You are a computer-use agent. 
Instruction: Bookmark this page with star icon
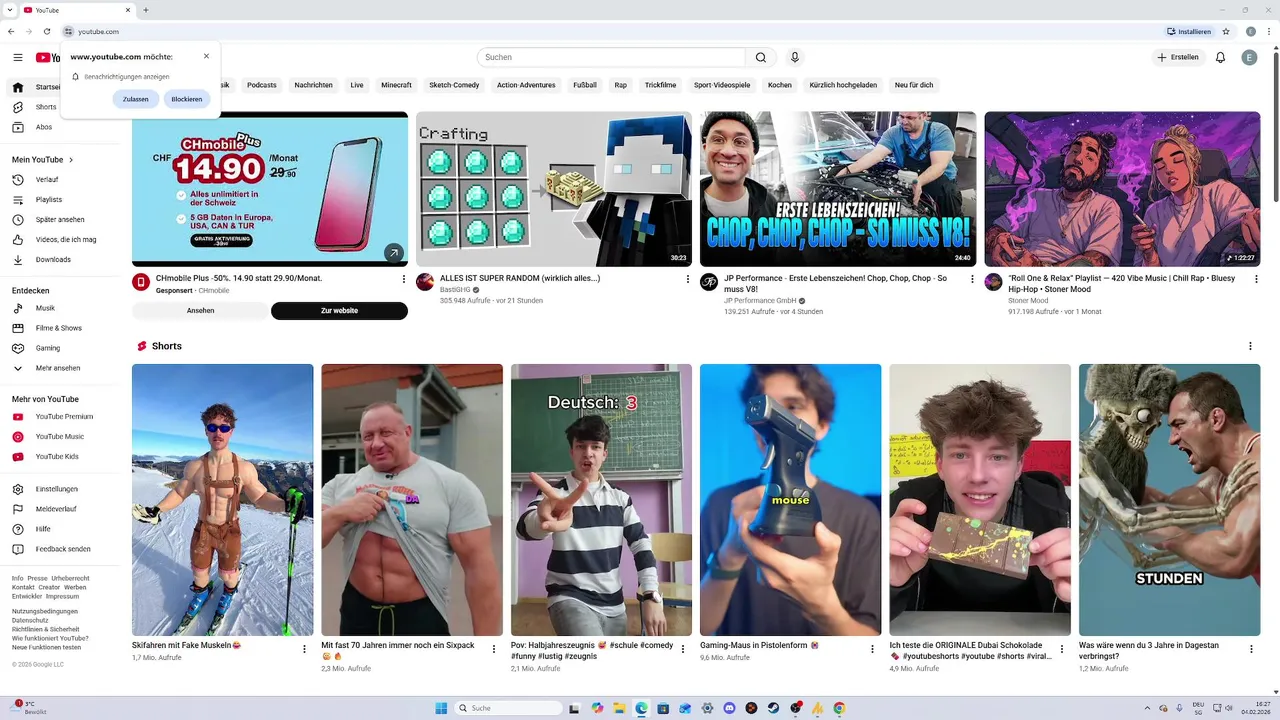click(1226, 32)
